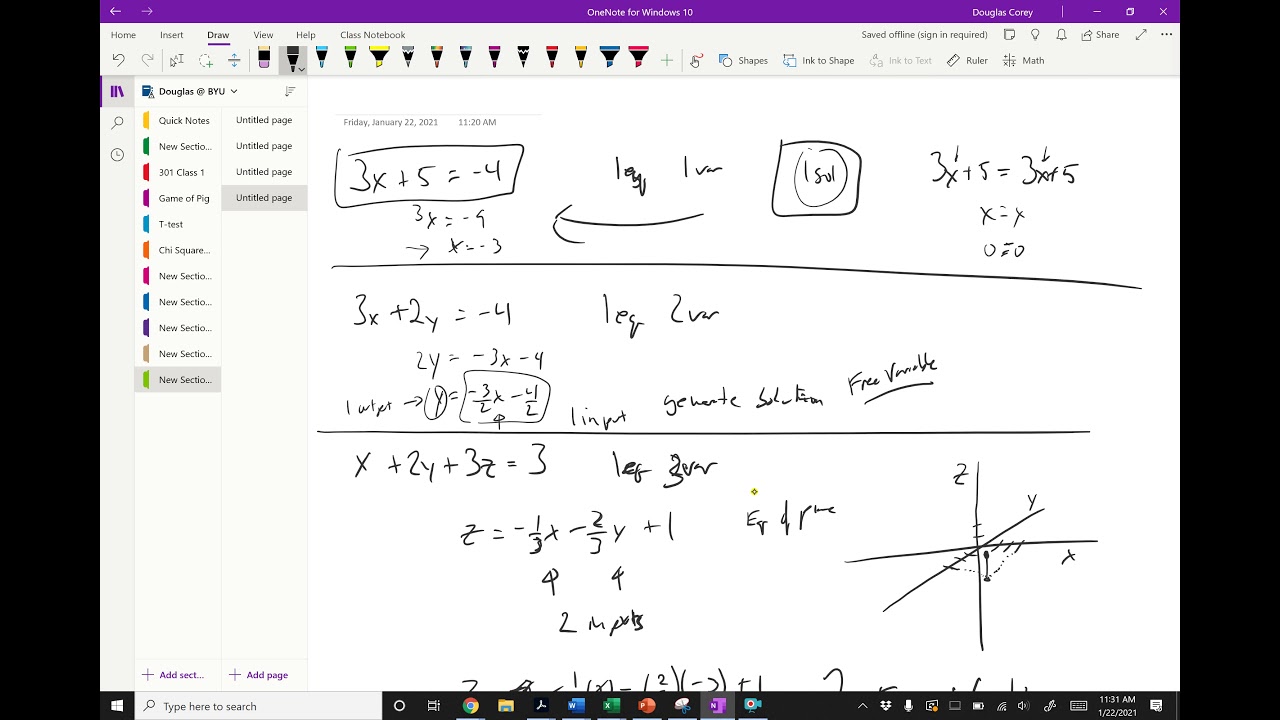Open the View tab

click(263, 35)
